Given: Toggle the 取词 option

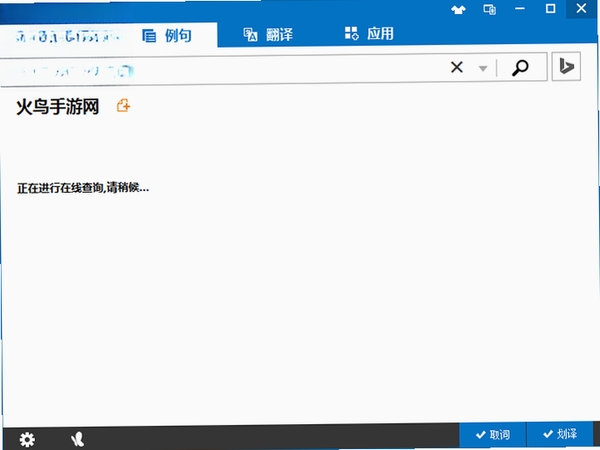Looking at the screenshot, I should [493, 435].
